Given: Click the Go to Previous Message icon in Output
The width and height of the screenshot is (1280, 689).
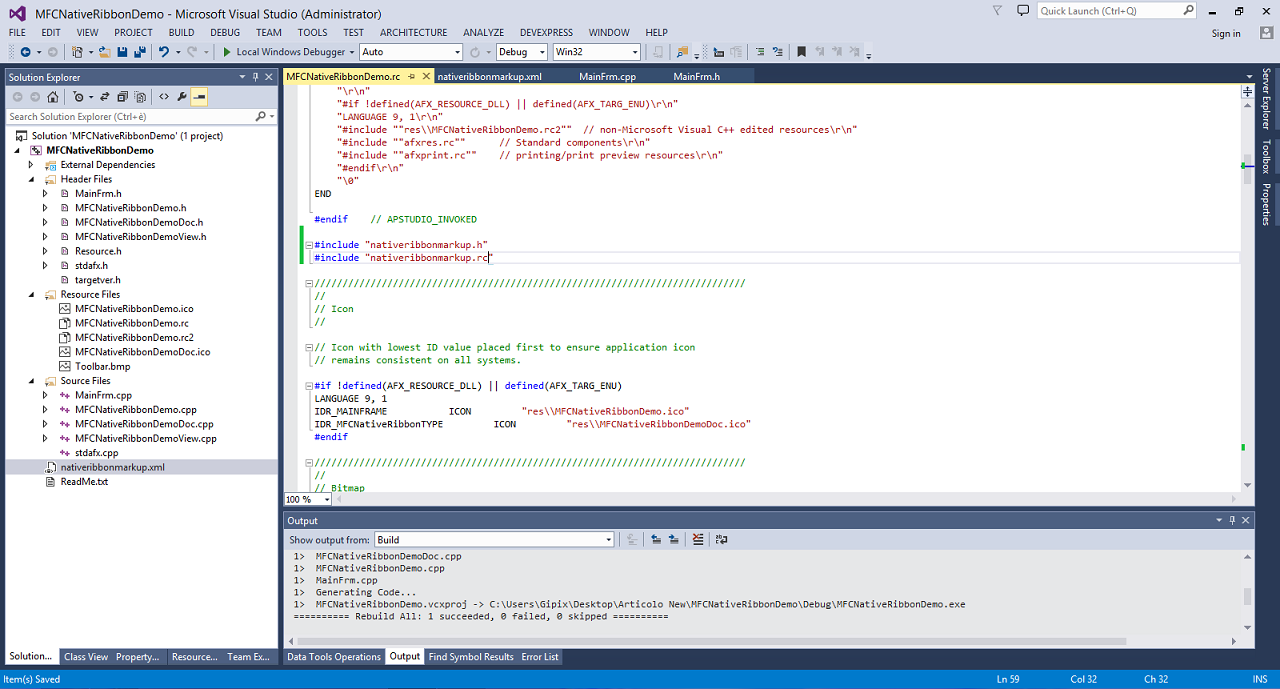Looking at the screenshot, I should [656, 540].
